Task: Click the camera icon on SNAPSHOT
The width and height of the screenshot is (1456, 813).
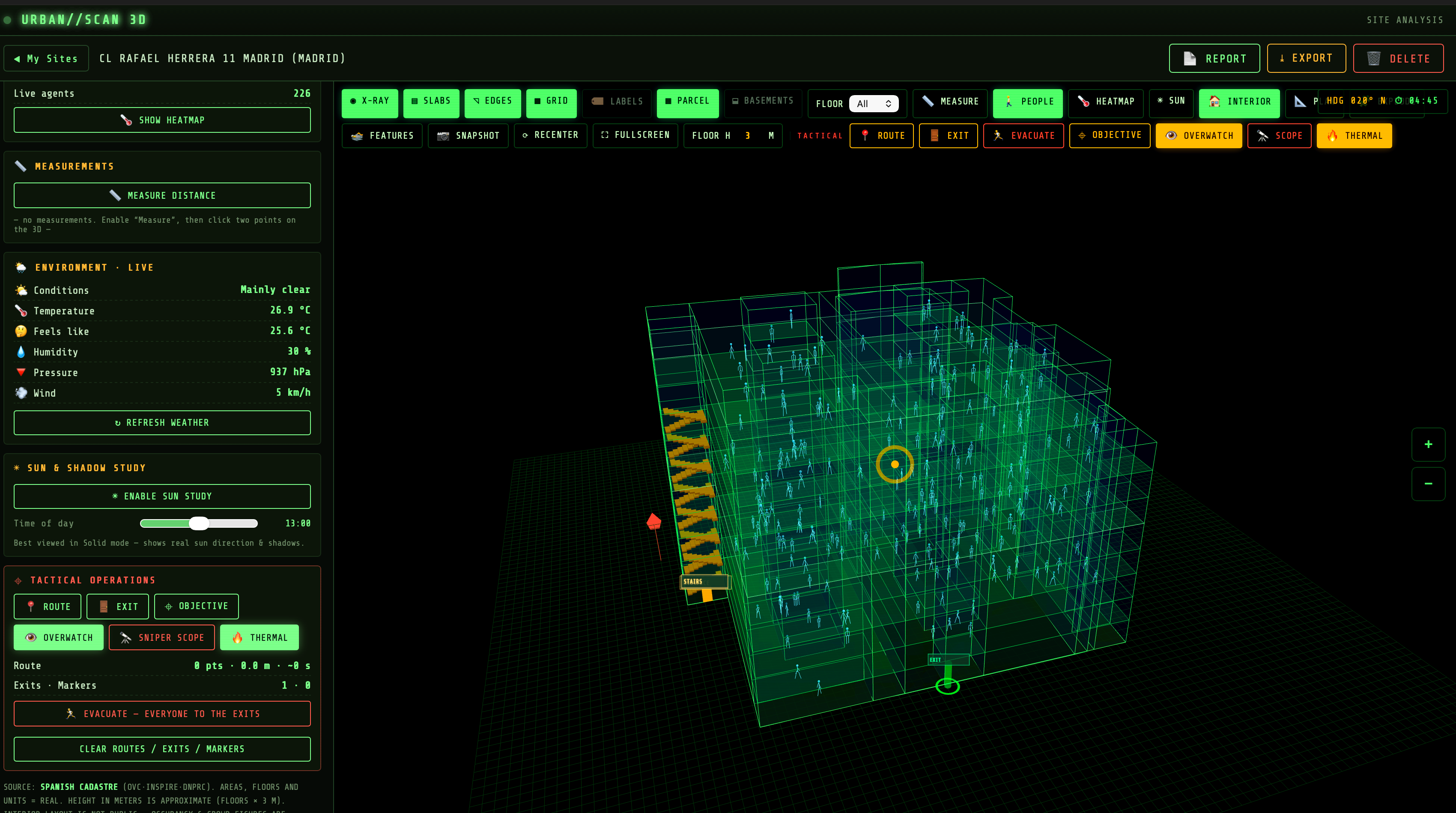Action: click(x=443, y=136)
